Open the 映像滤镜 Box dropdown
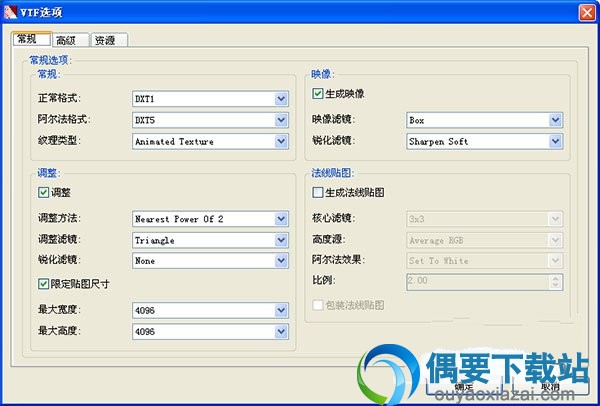The height and width of the screenshot is (406, 600). tap(484, 120)
